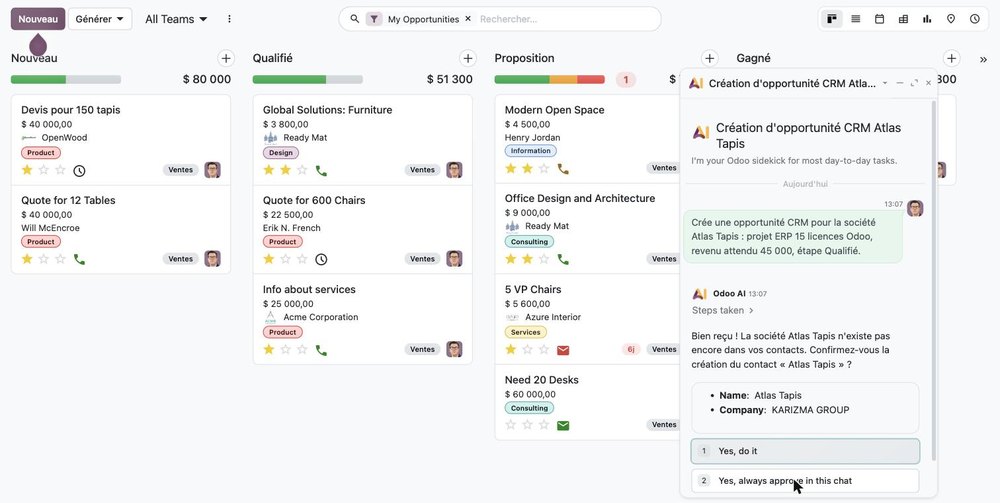Choose "Yes, always approve in this chat"
The image size is (1000, 503).
coord(805,481)
